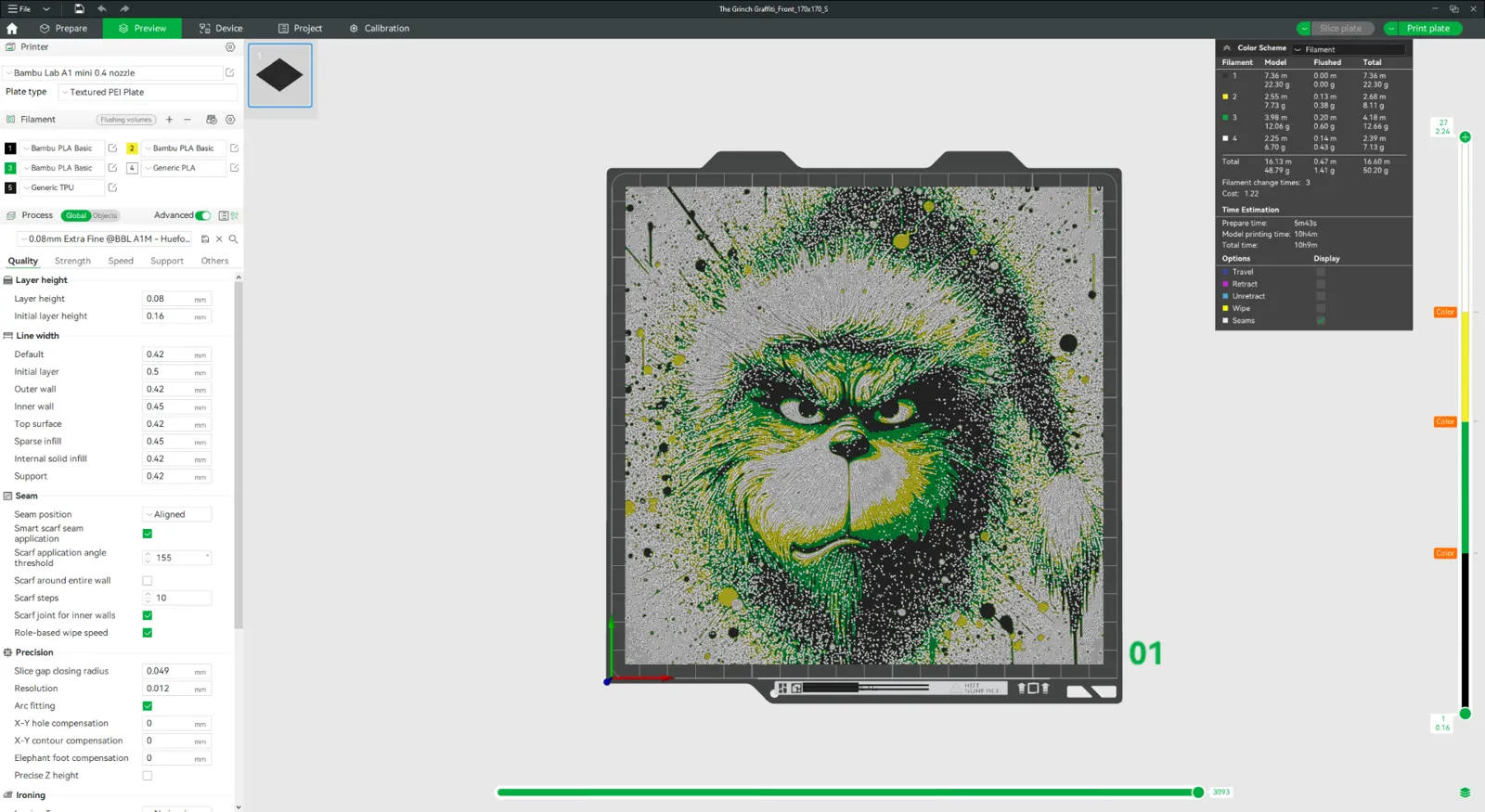Open Color Scheme Filament dropdown
Image resolution: width=1485 pixels, height=812 pixels.
pos(1349,49)
